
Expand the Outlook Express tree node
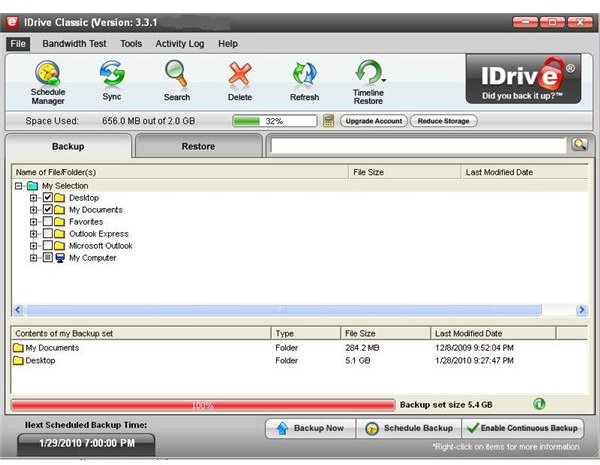pos(34,234)
